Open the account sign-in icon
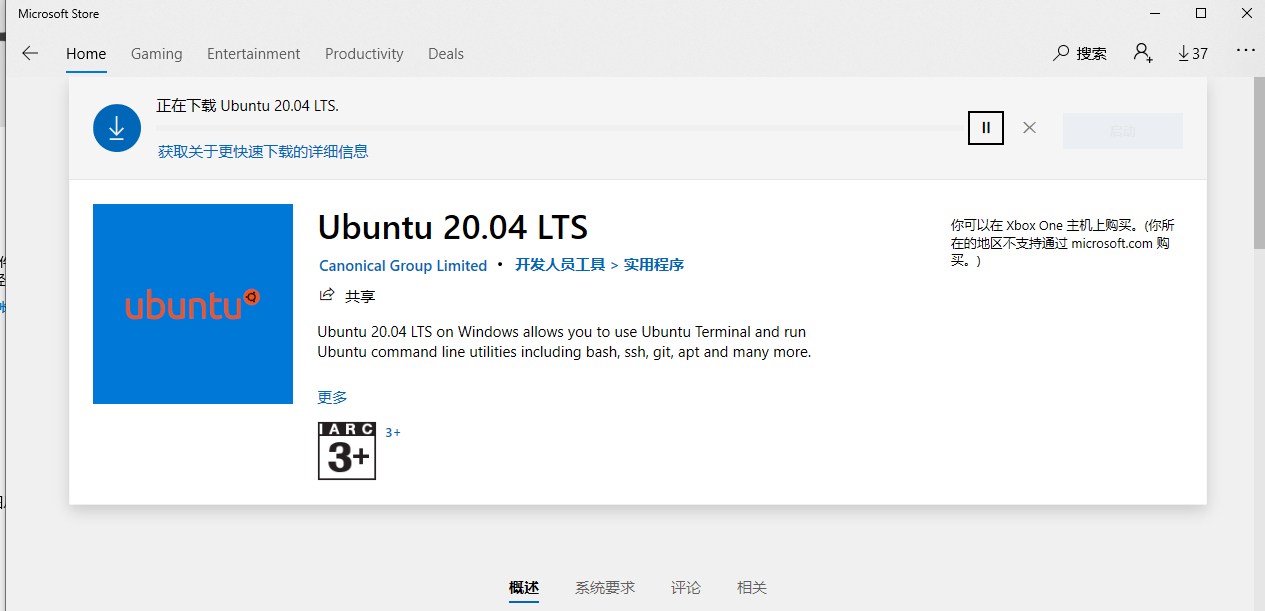Viewport: 1265px width, 611px height. pyautogui.click(x=1143, y=53)
